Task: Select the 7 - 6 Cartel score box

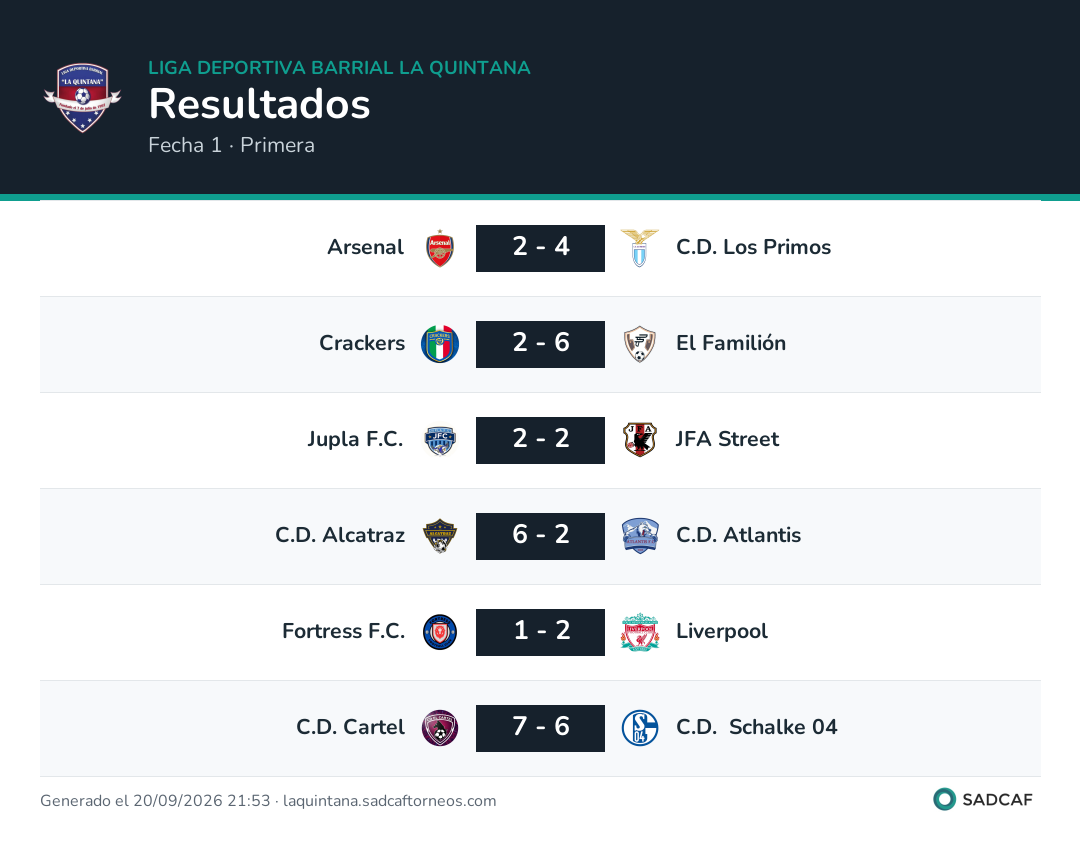Action: tap(540, 728)
